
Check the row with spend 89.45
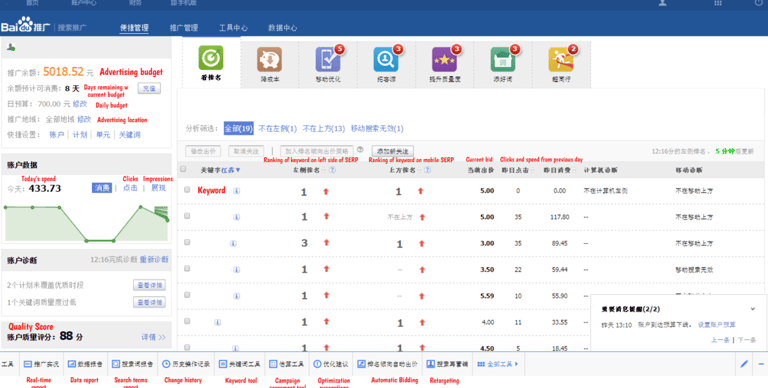(187, 242)
